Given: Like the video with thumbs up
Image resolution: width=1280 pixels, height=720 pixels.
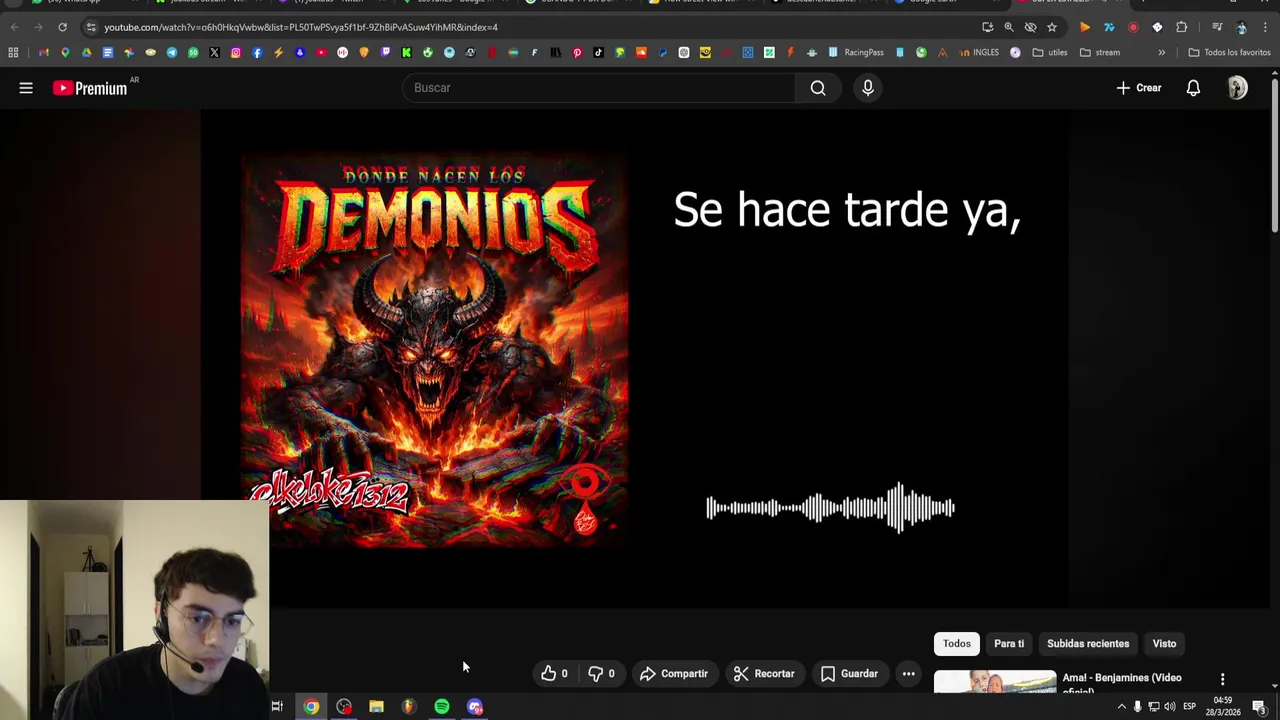Looking at the screenshot, I should (554, 674).
